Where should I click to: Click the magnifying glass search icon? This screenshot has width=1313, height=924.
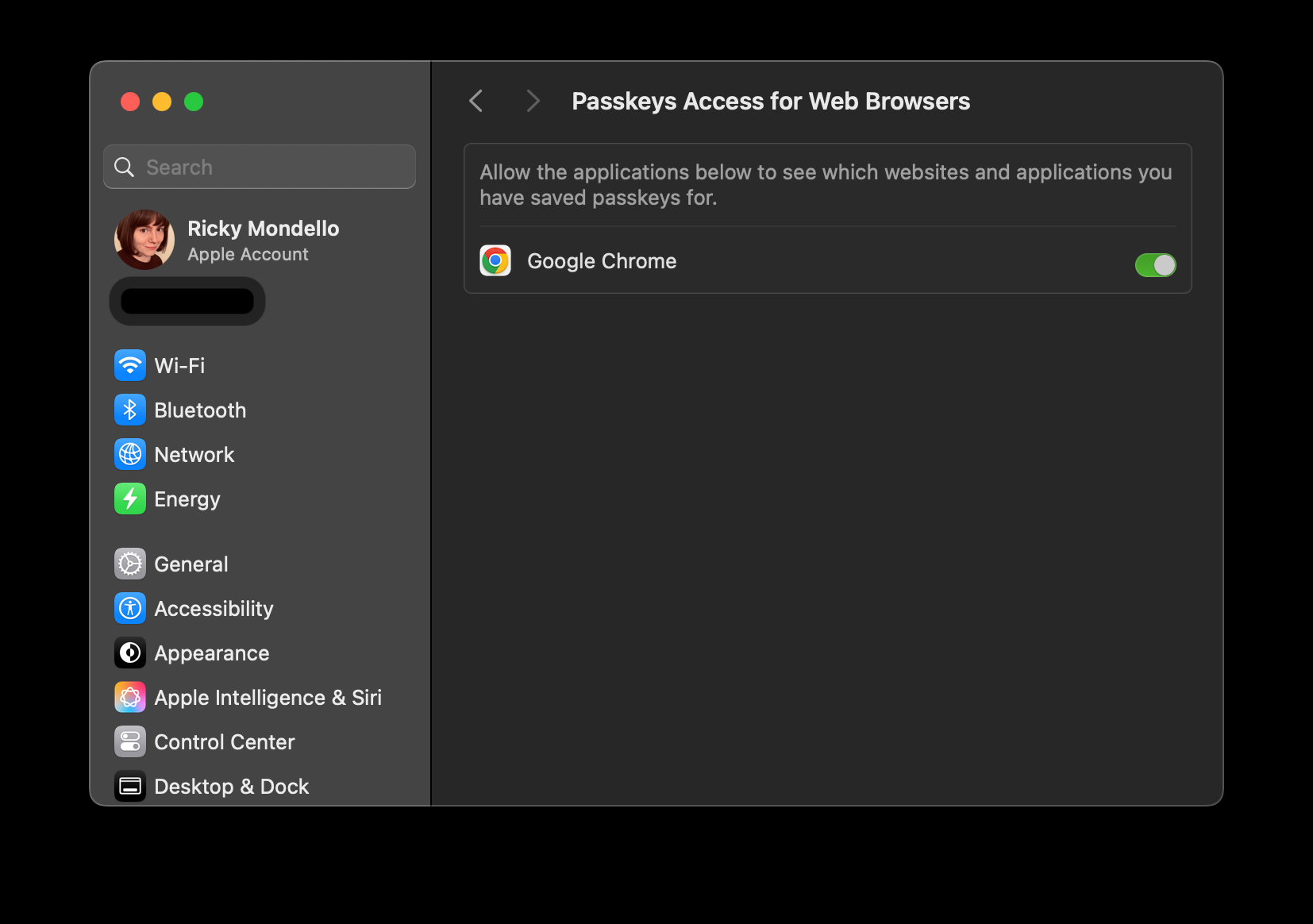124,167
